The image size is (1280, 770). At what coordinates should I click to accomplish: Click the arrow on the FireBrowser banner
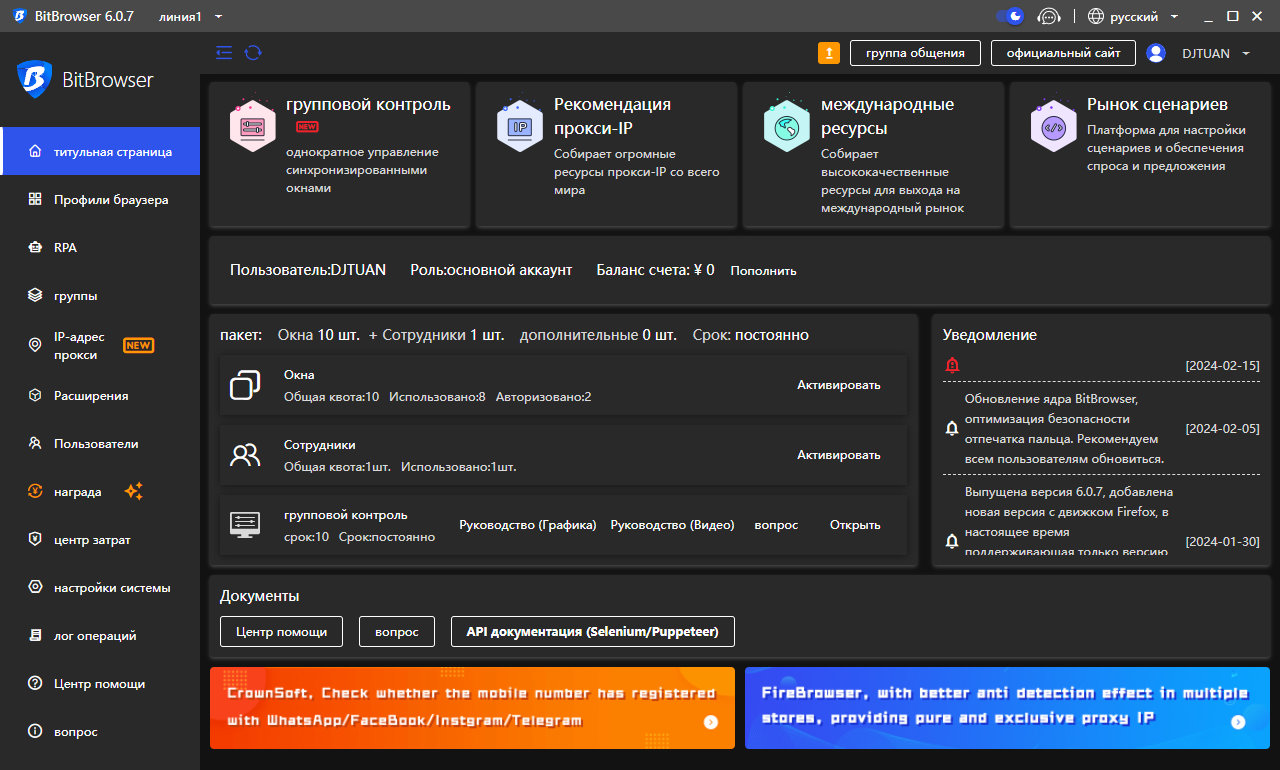1238,721
